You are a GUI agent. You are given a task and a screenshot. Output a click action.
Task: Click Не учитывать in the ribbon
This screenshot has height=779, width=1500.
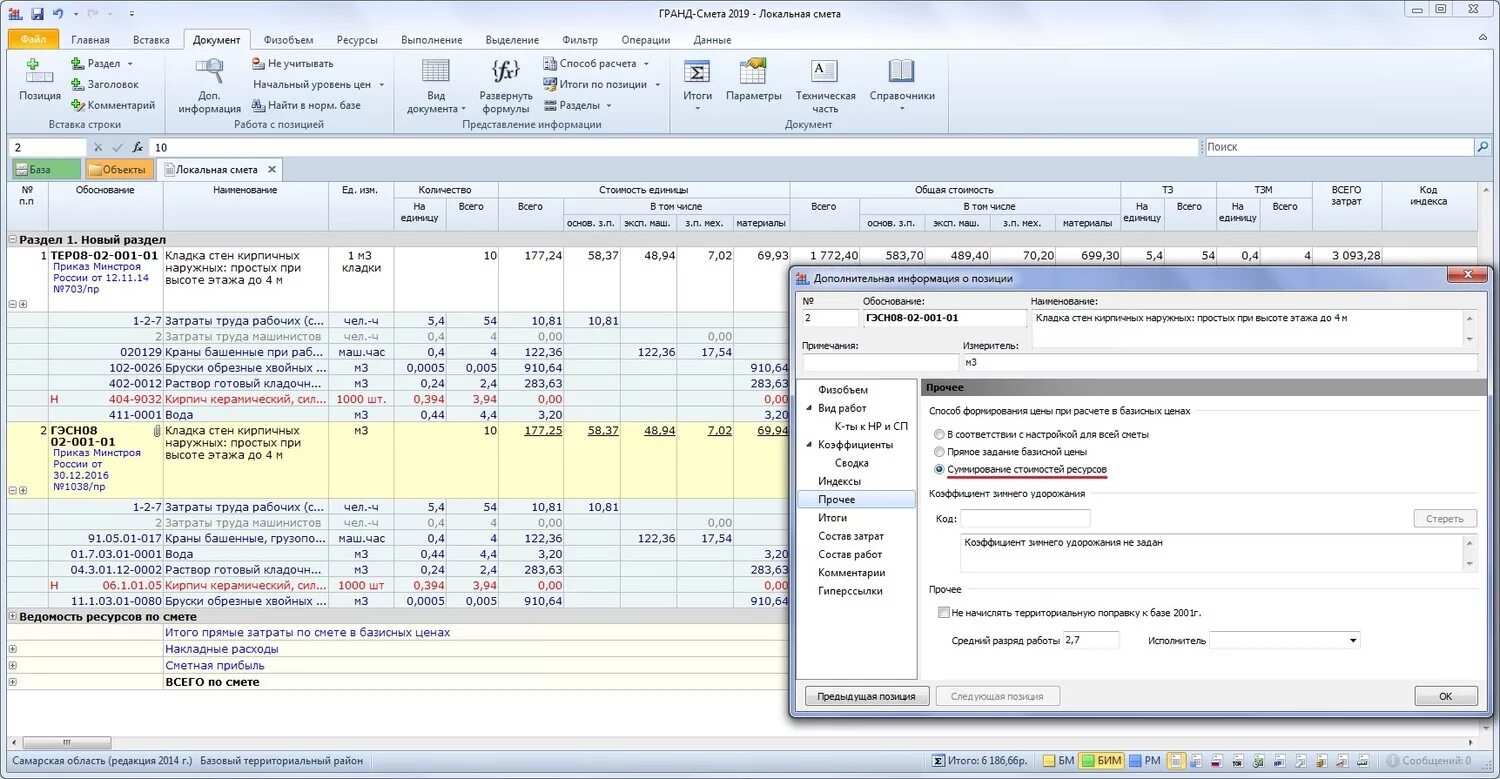pyautogui.click(x=293, y=63)
